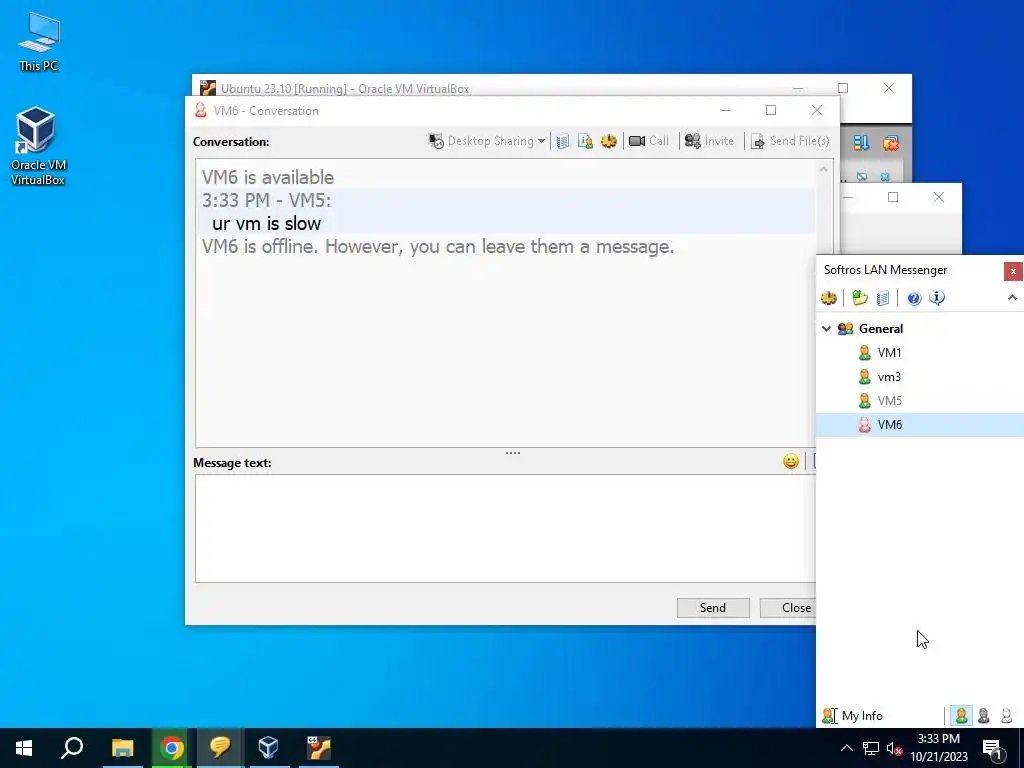Open message history notebook icon in Messenger
1024x768 pixels.
pyautogui.click(x=883, y=298)
